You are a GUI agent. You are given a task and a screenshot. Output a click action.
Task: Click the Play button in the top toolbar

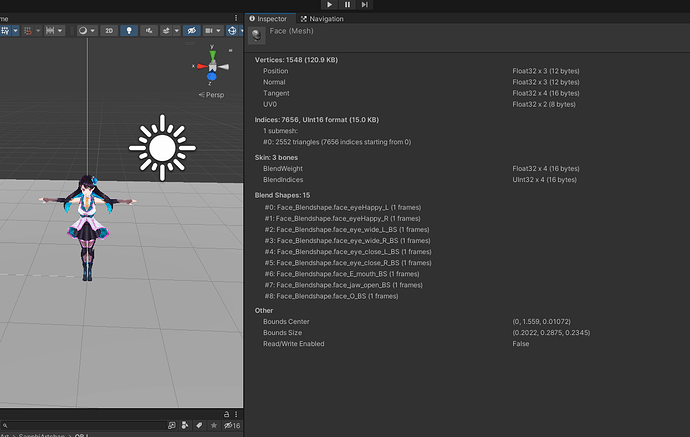329,4
